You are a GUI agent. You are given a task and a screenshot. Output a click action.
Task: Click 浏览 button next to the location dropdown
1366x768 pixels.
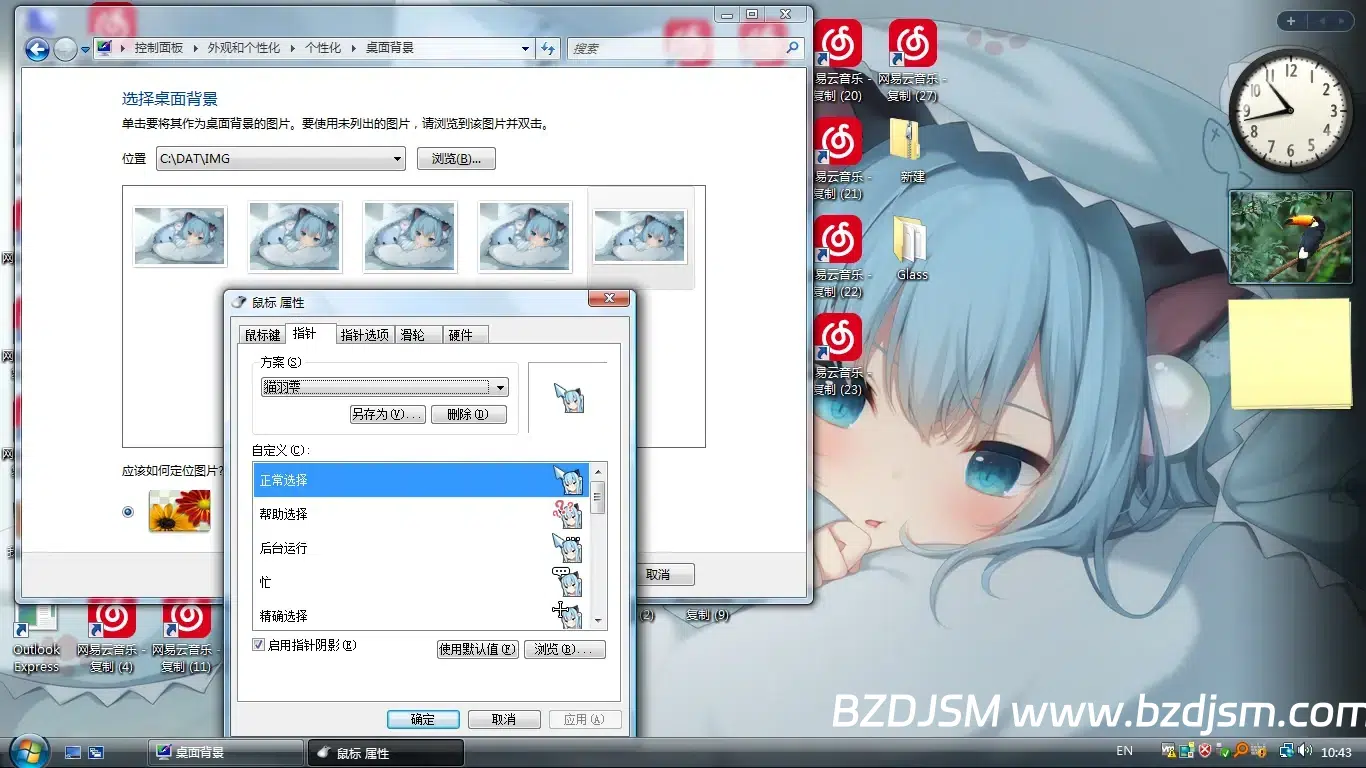click(x=456, y=159)
